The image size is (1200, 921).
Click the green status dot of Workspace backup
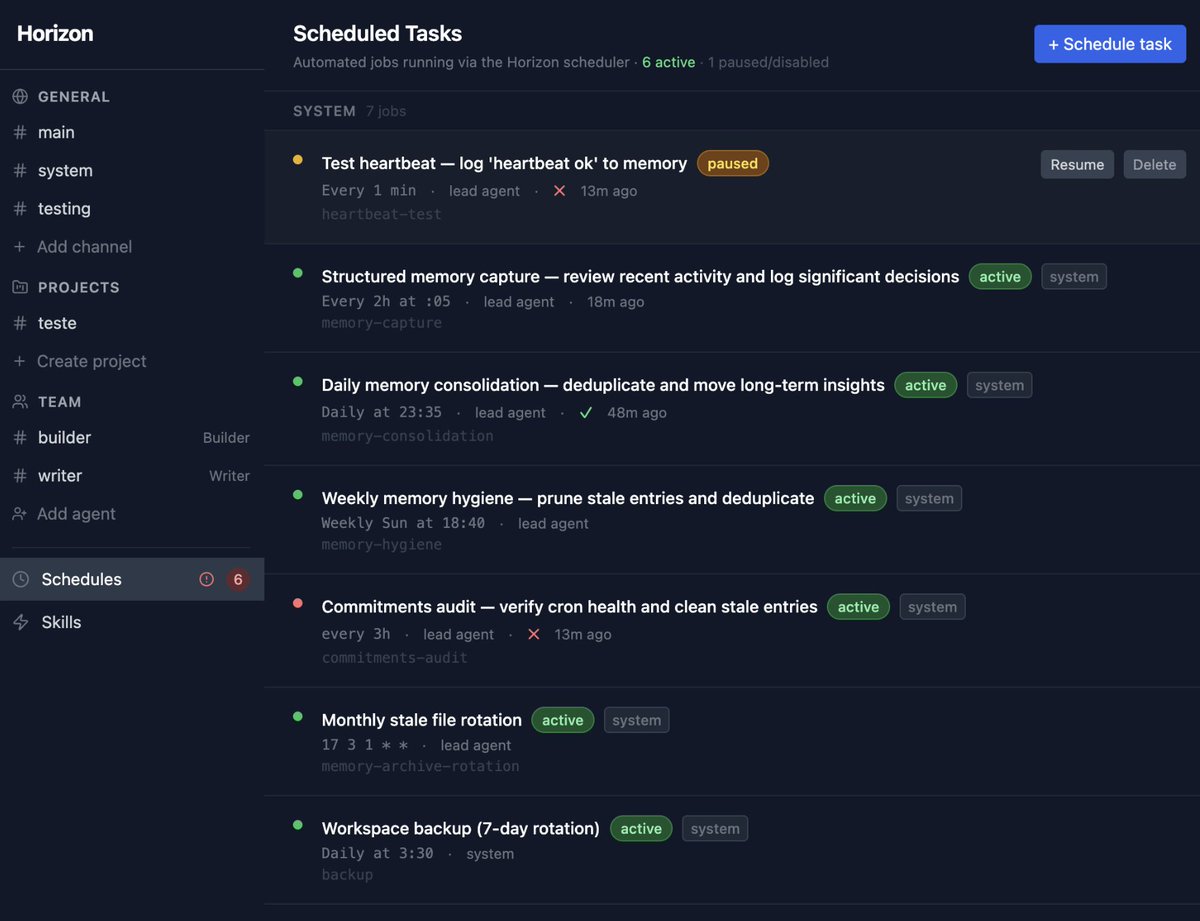tap(298, 825)
